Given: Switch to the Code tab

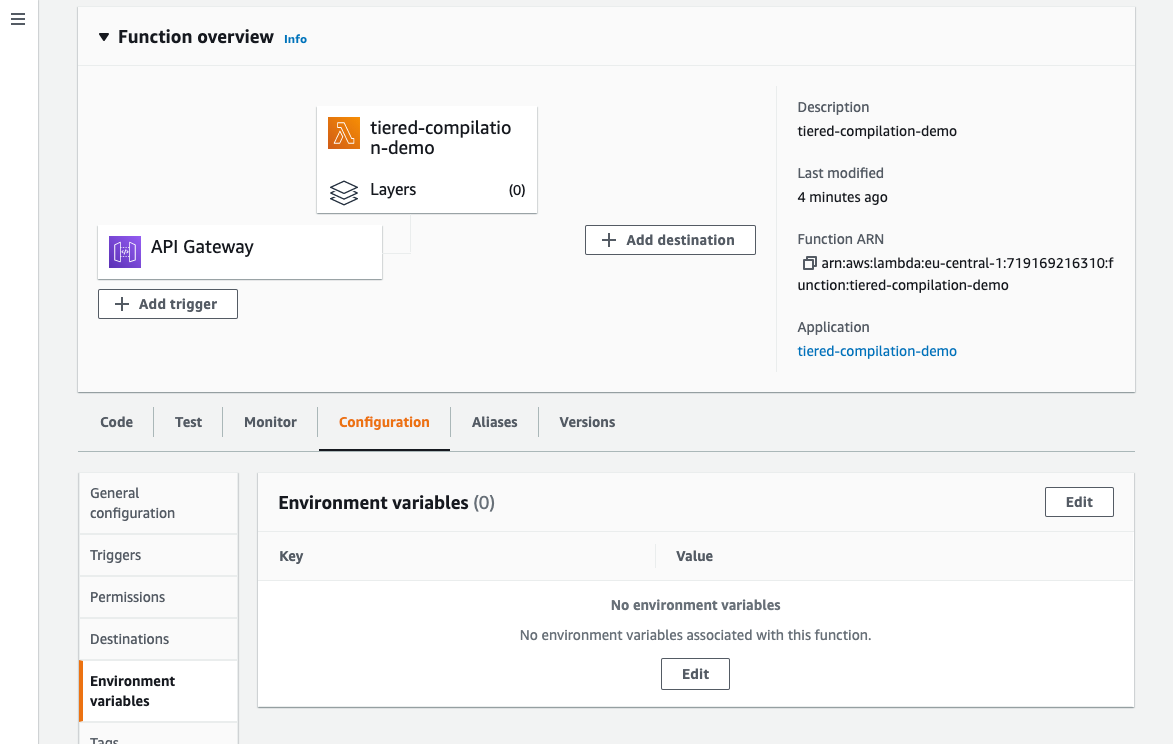Looking at the screenshot, I should coord(117,422).
